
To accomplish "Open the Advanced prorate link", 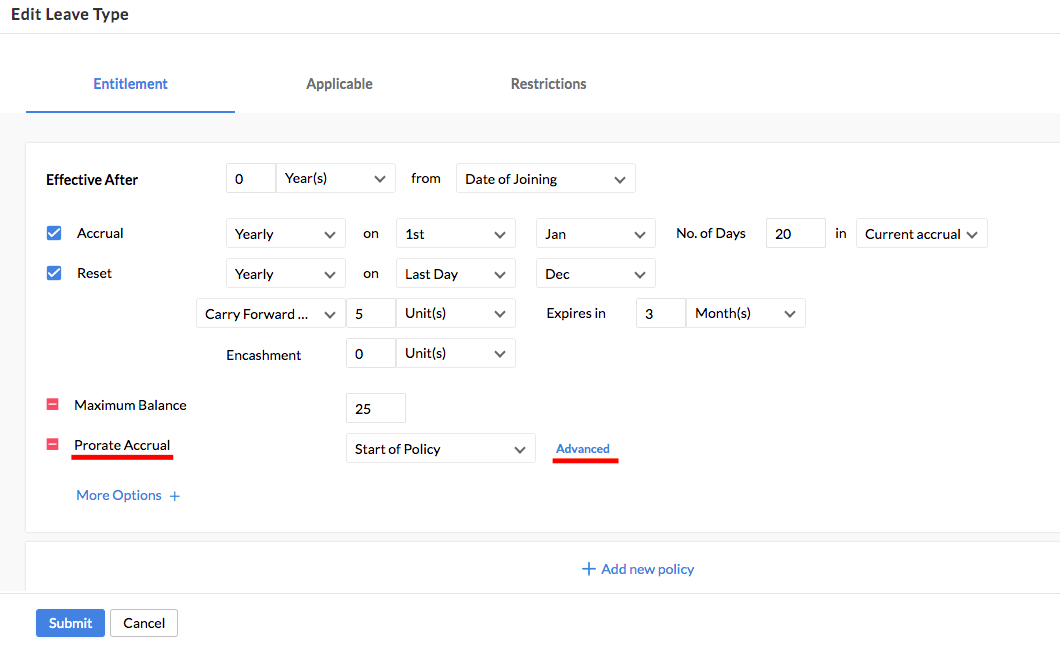I will pyautogui.click(x=583, y=449).
